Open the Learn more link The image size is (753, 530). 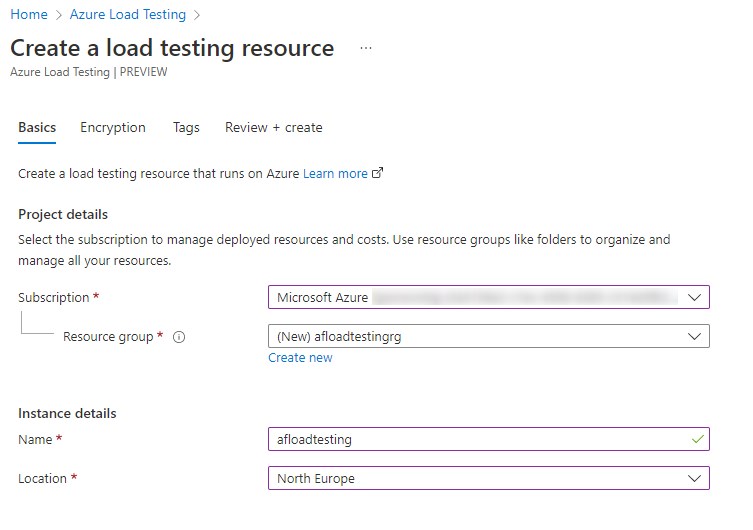(335, 173)
